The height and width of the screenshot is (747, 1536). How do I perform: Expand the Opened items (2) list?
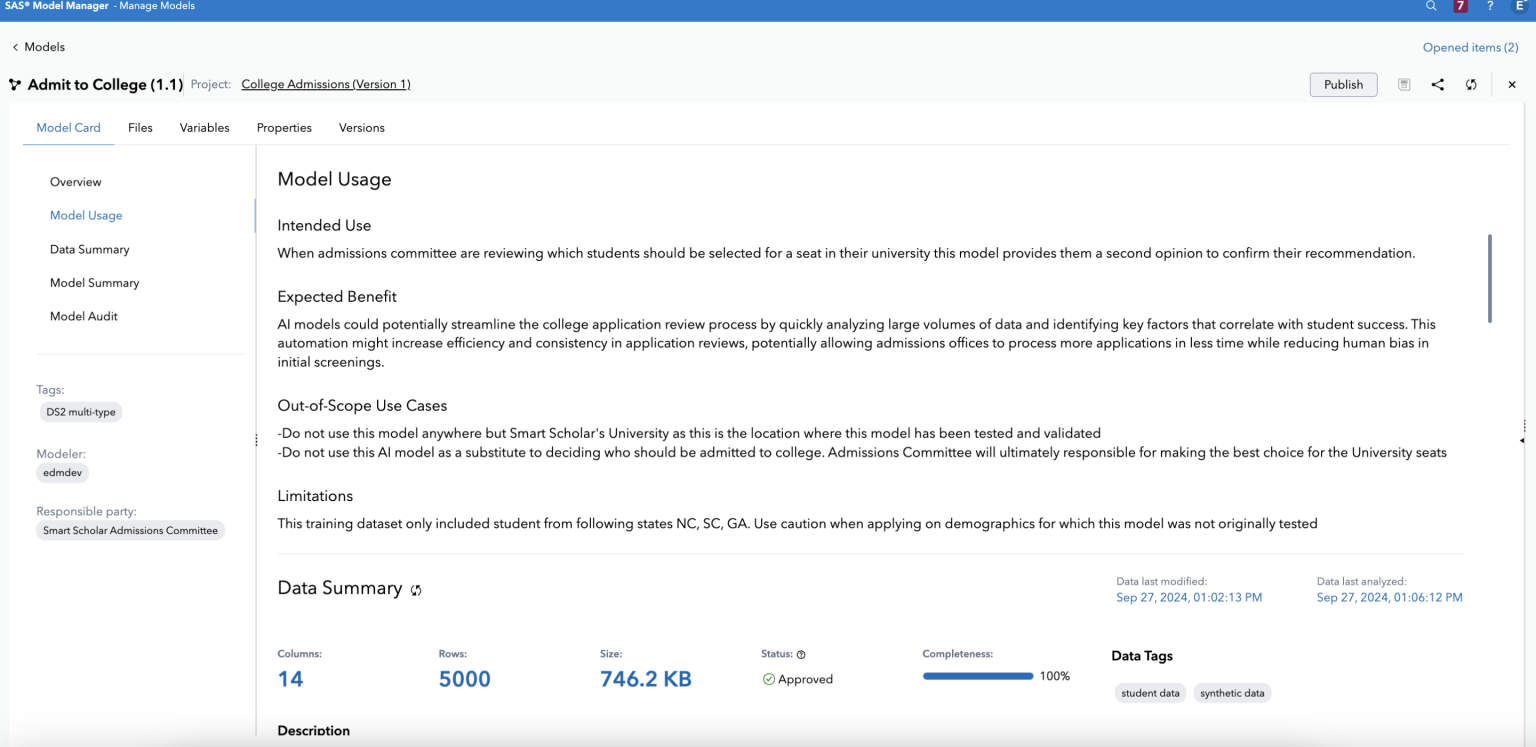(x=1470, y=47)
